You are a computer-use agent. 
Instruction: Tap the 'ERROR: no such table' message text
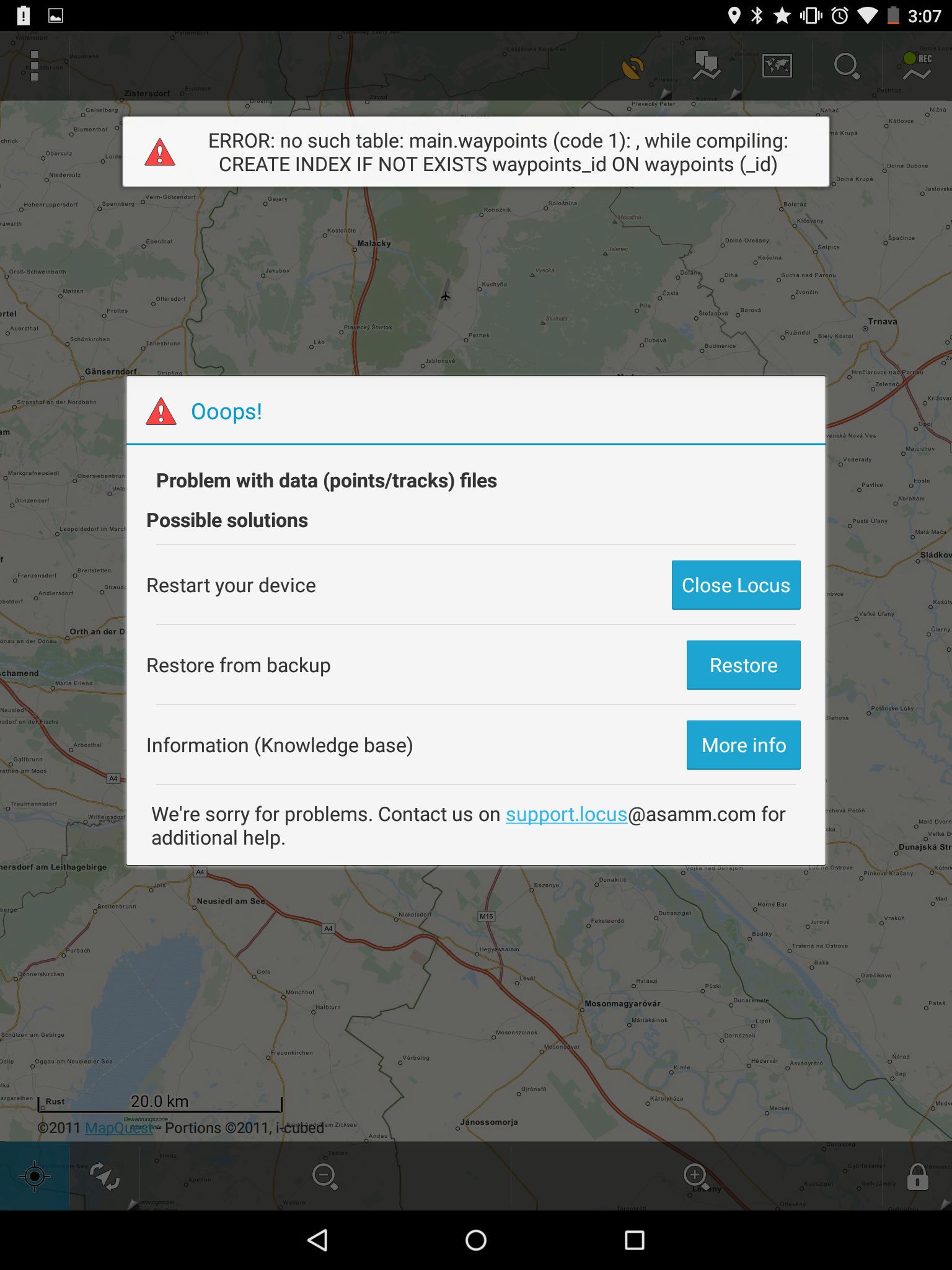[498, 153]
